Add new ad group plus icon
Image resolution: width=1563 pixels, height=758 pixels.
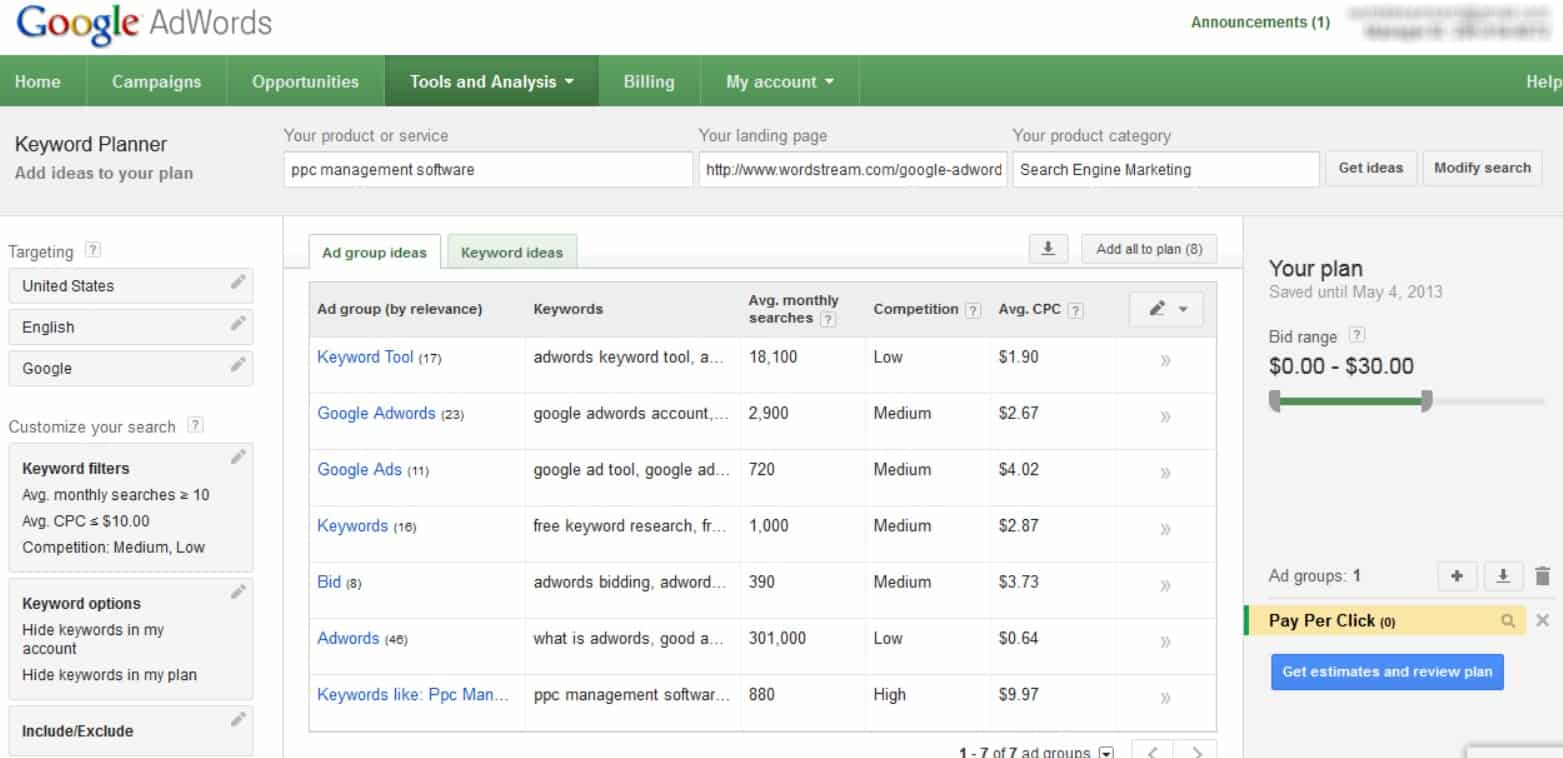1457,576
